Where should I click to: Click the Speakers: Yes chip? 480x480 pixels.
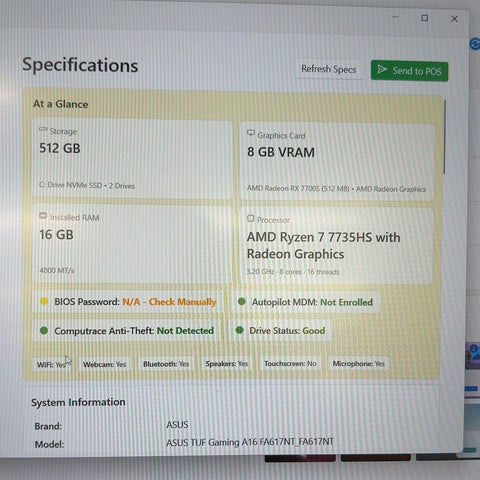(x=227, y=364)
